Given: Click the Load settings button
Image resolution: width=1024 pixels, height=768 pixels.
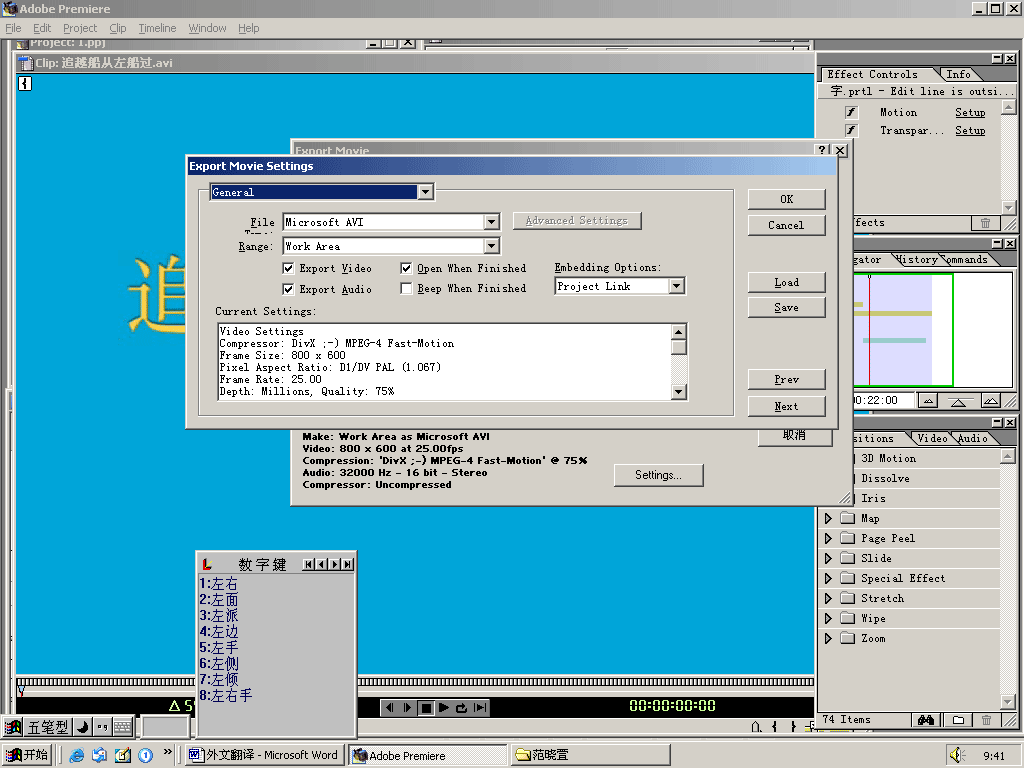Looking at the screenshot, I should click(x=786, y=282).
